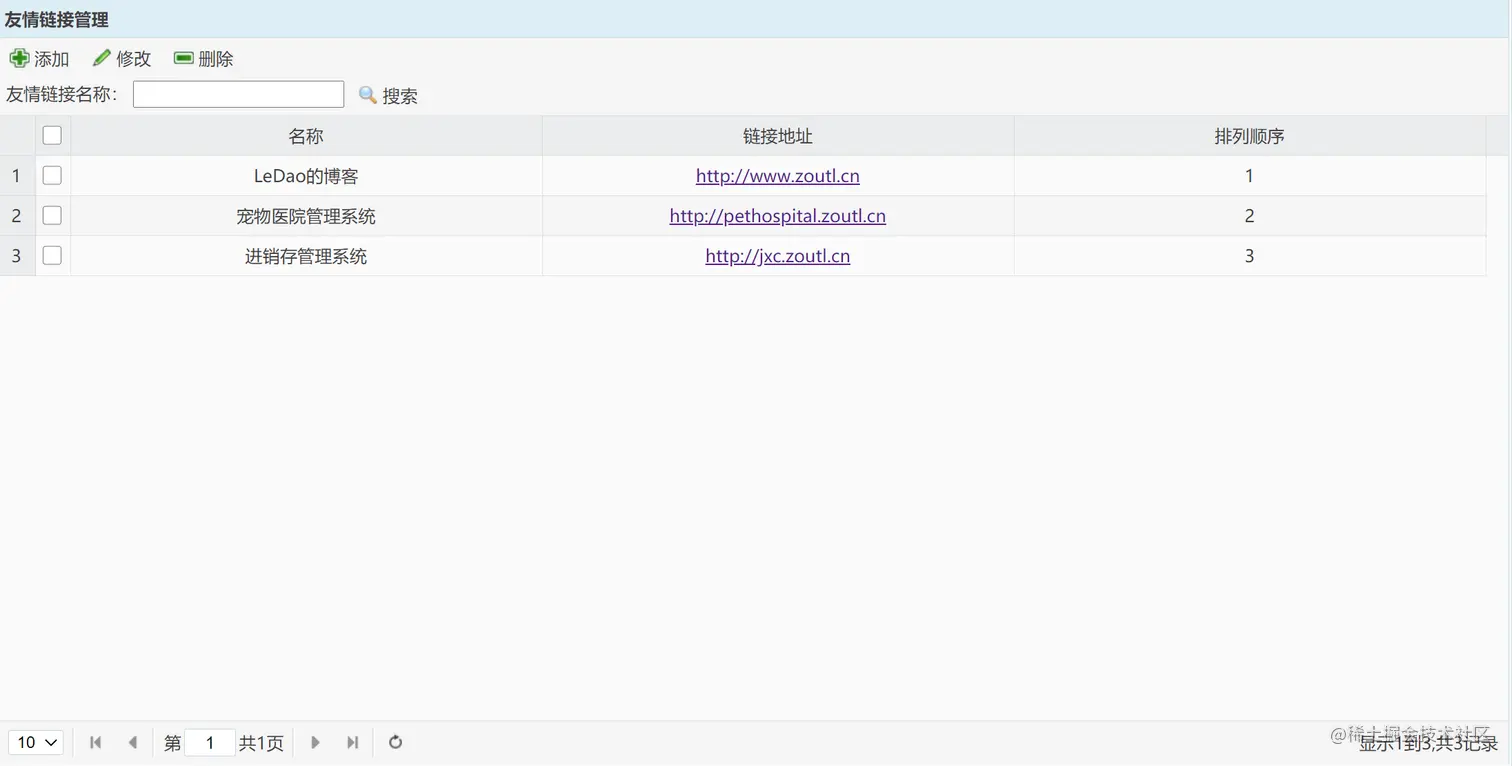The width and height of the screenshot is (1512, 766).
Task: Click the pencil 修改 edit button
Action: pos(122,59)
